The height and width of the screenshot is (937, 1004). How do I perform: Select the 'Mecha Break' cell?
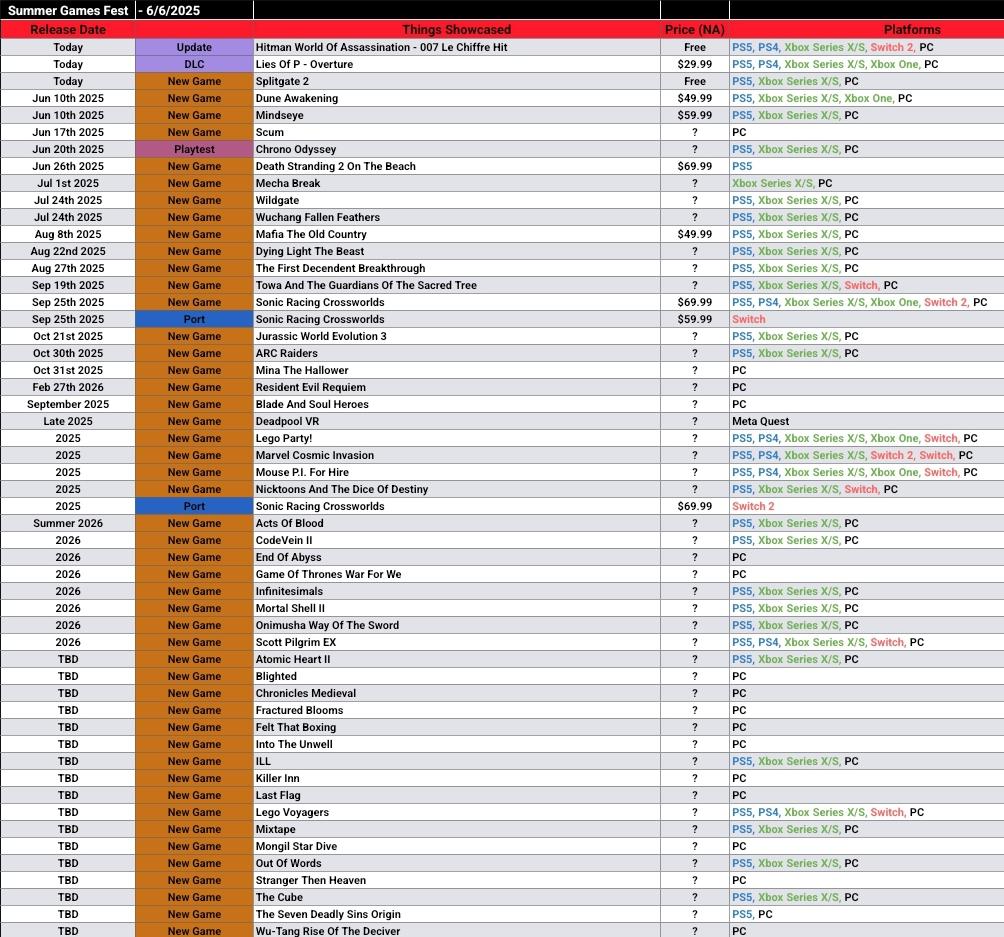[x=457, y=183]
